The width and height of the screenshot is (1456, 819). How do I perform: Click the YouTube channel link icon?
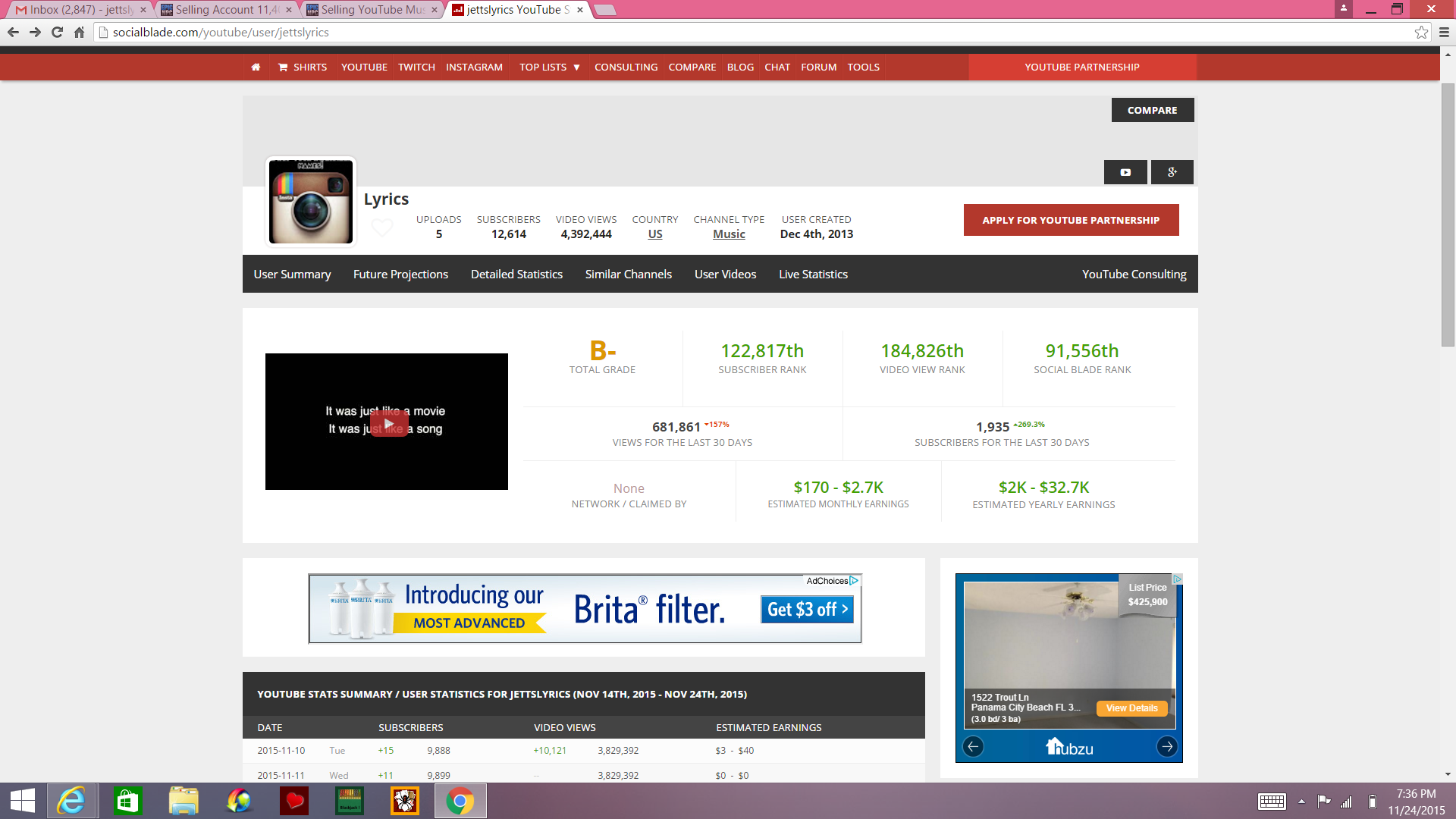point(1125,172)
